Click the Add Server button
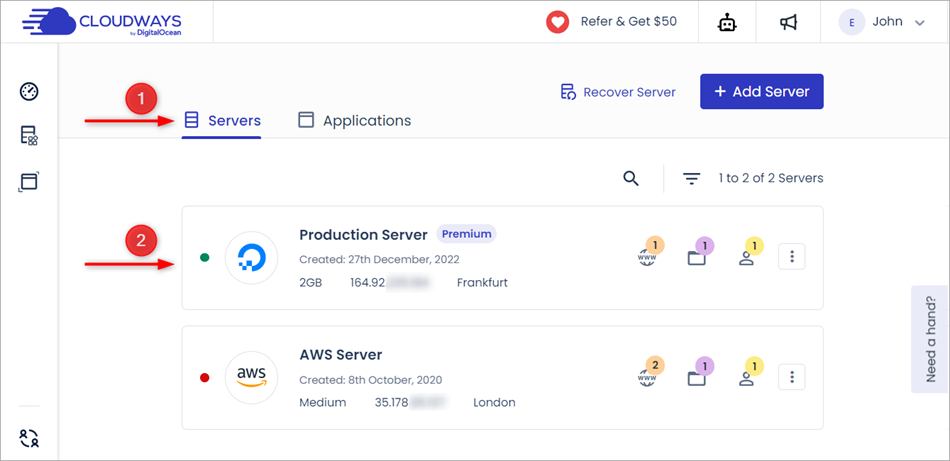Viewport: 950px width, 461px height. (761, 91)
